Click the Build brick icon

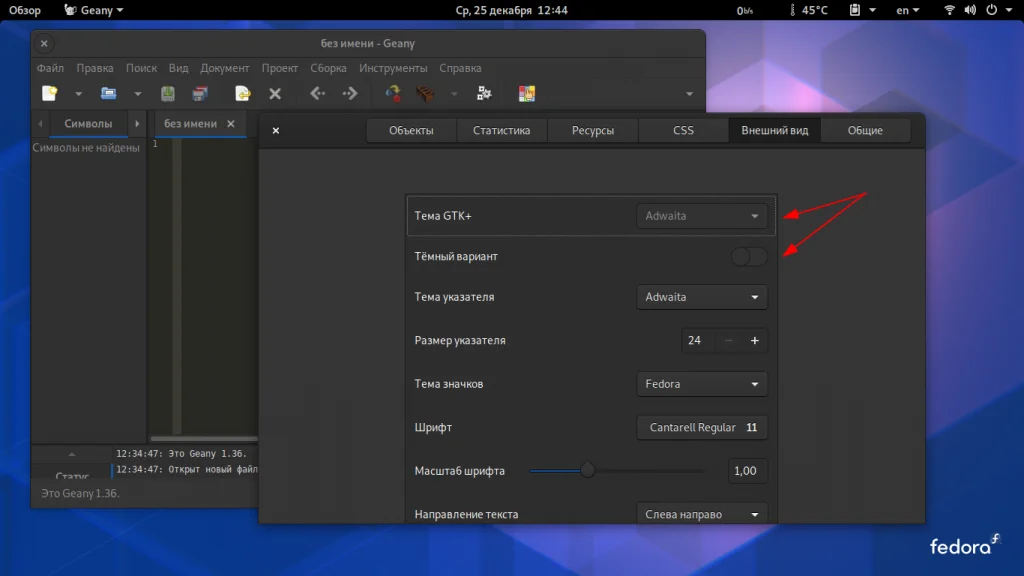coord(425,94)
